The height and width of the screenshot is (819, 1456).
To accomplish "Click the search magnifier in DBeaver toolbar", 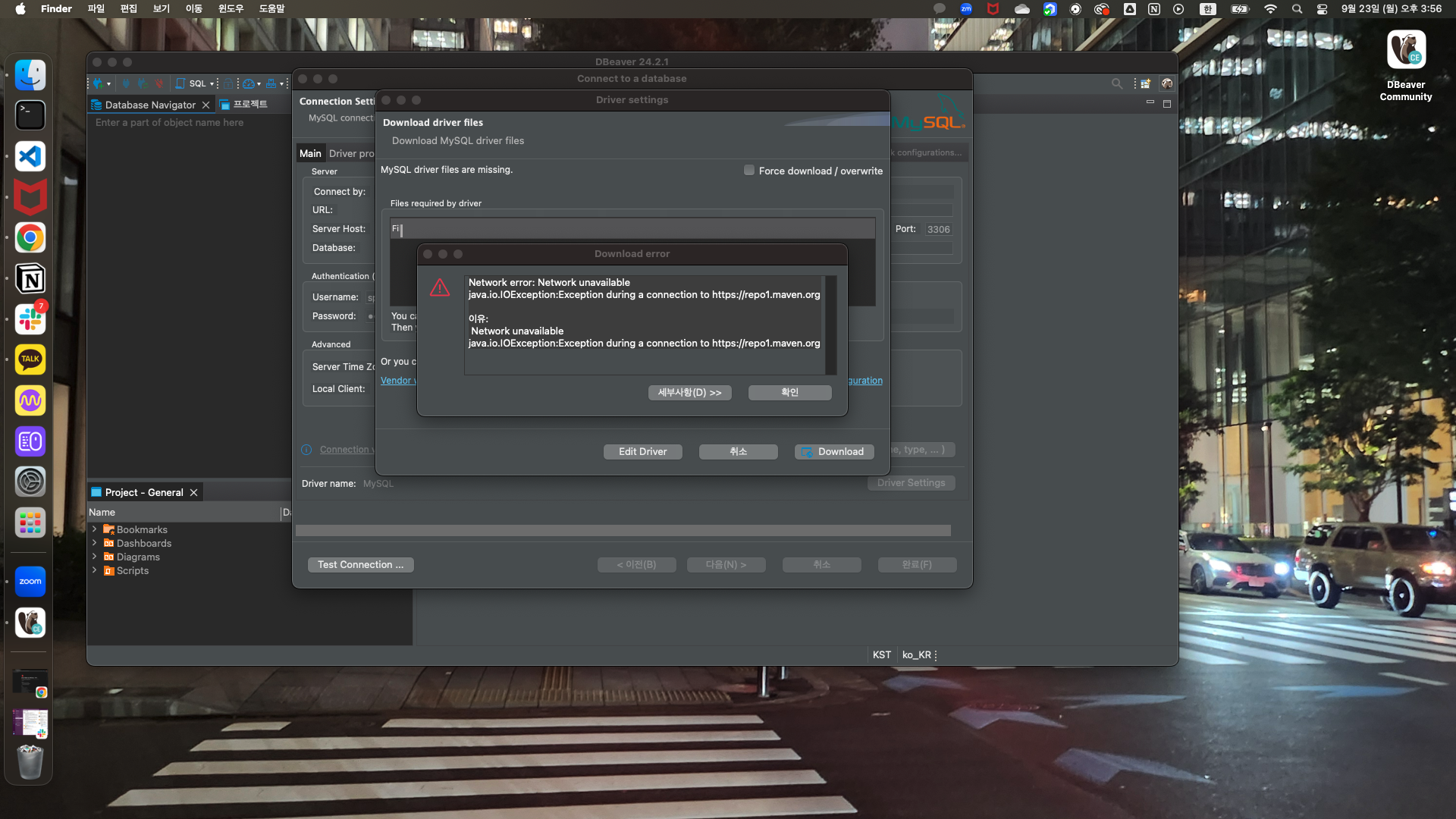I will (1117, 83).
